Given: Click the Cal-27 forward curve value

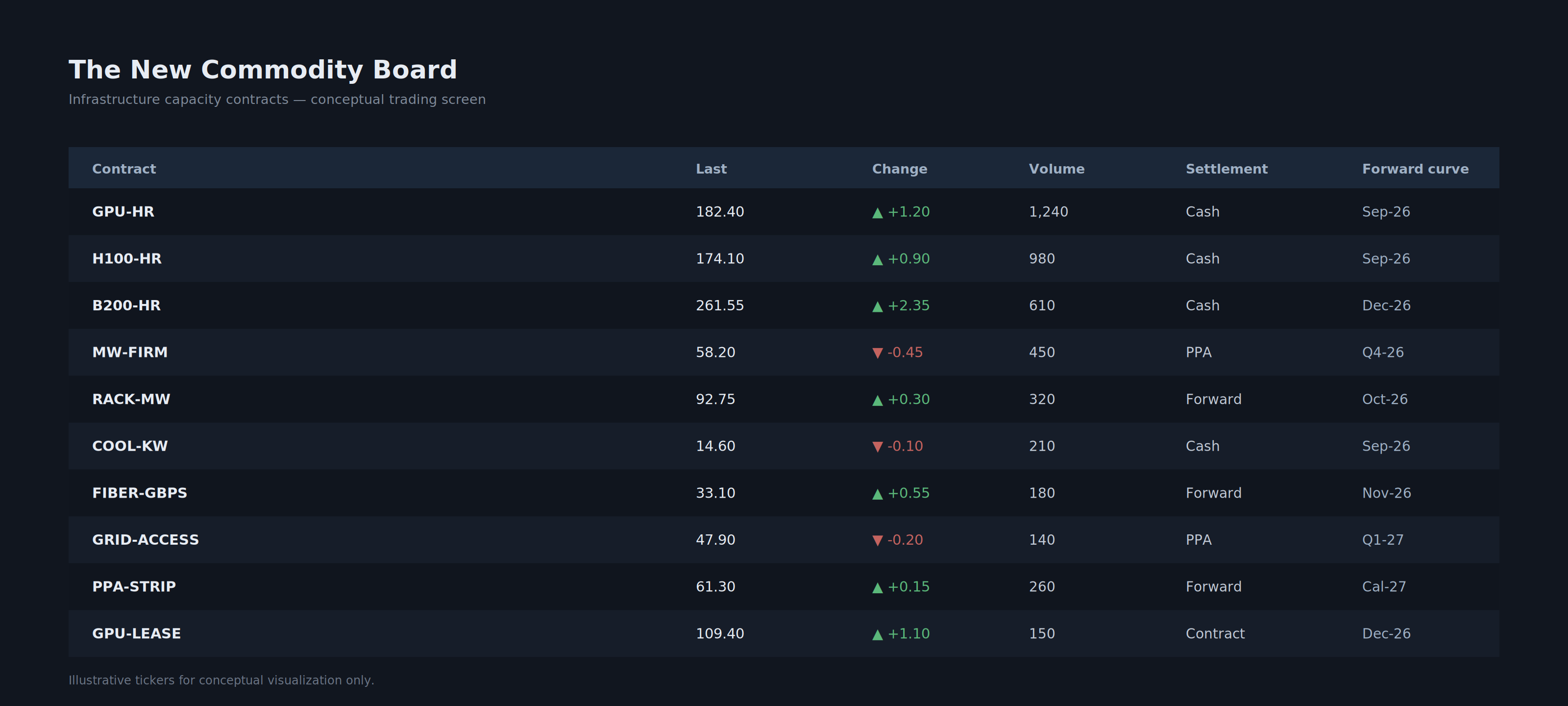Looking at the screenshot, I should [x=1384, y=586].
